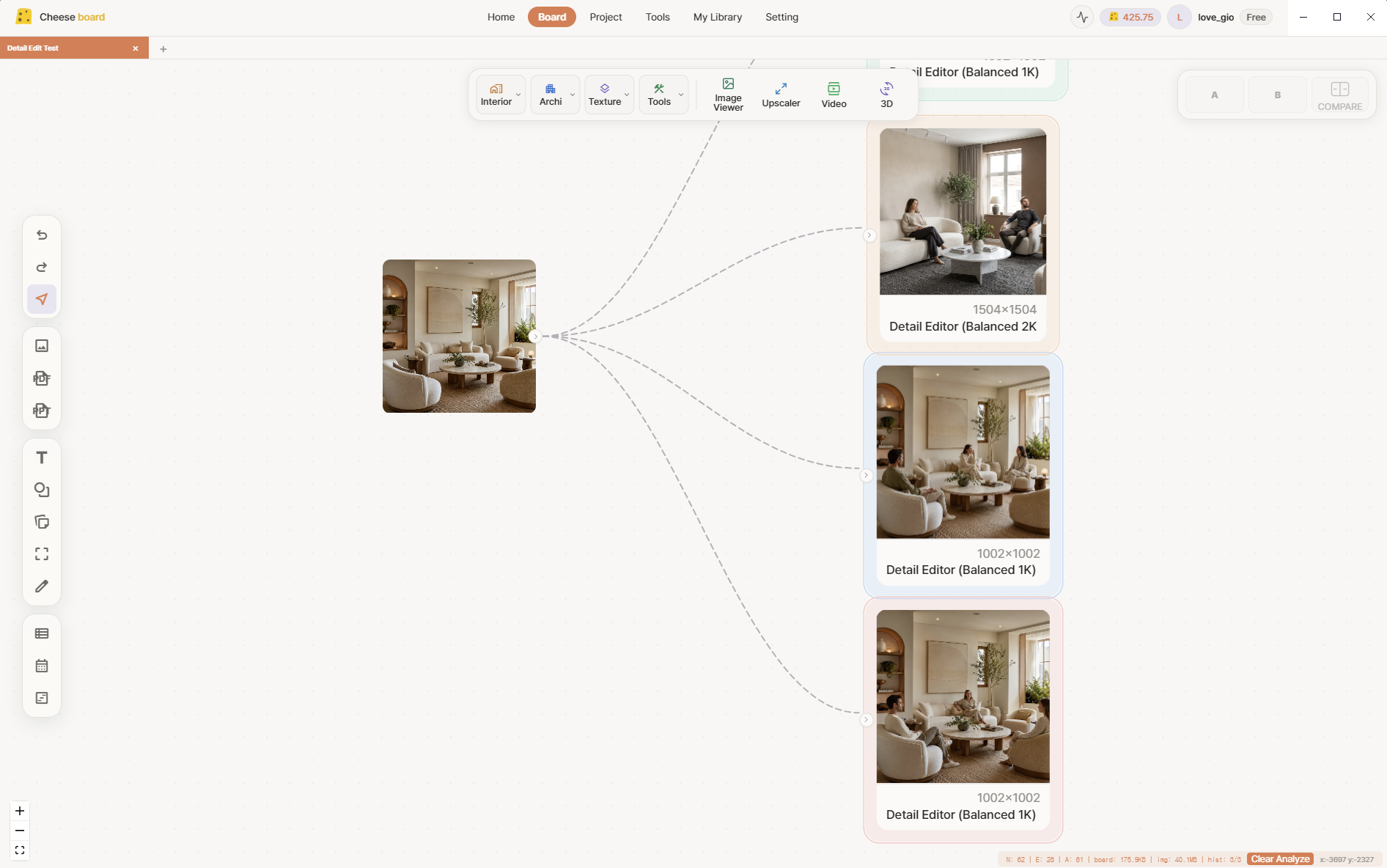Expand the Interior dropdown arrow
Image resolution: width=1387 pixels, height=868 pixels.
point(518,95)
